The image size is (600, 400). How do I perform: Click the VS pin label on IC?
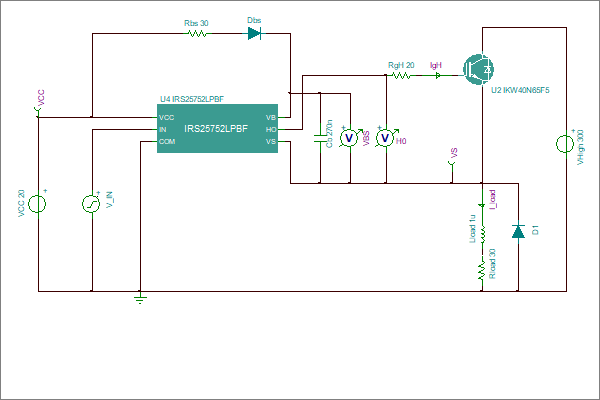pos(271,142)
